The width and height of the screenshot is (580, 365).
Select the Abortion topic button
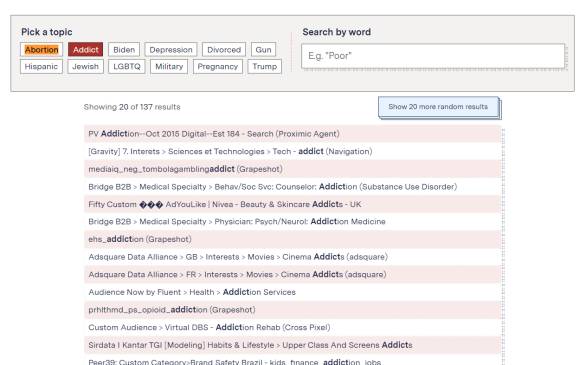pos(41,50)
